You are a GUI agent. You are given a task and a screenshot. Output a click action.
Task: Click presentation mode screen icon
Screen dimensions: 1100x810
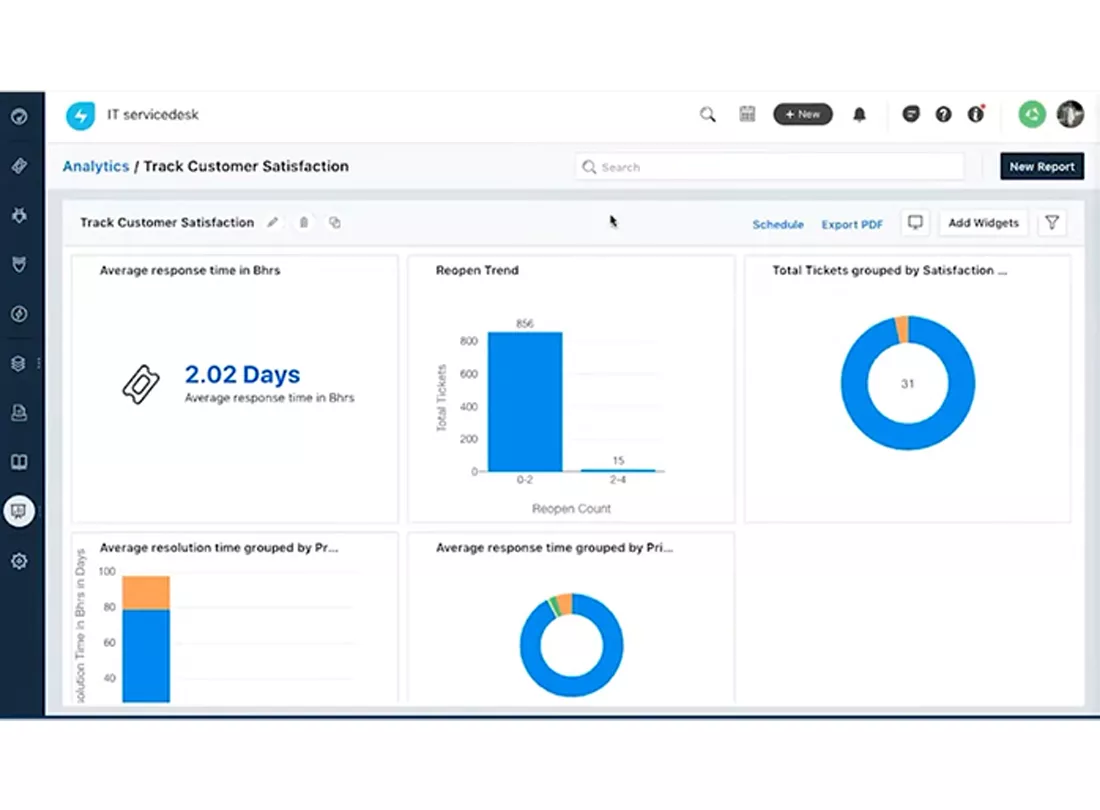(x=915, y=222)
